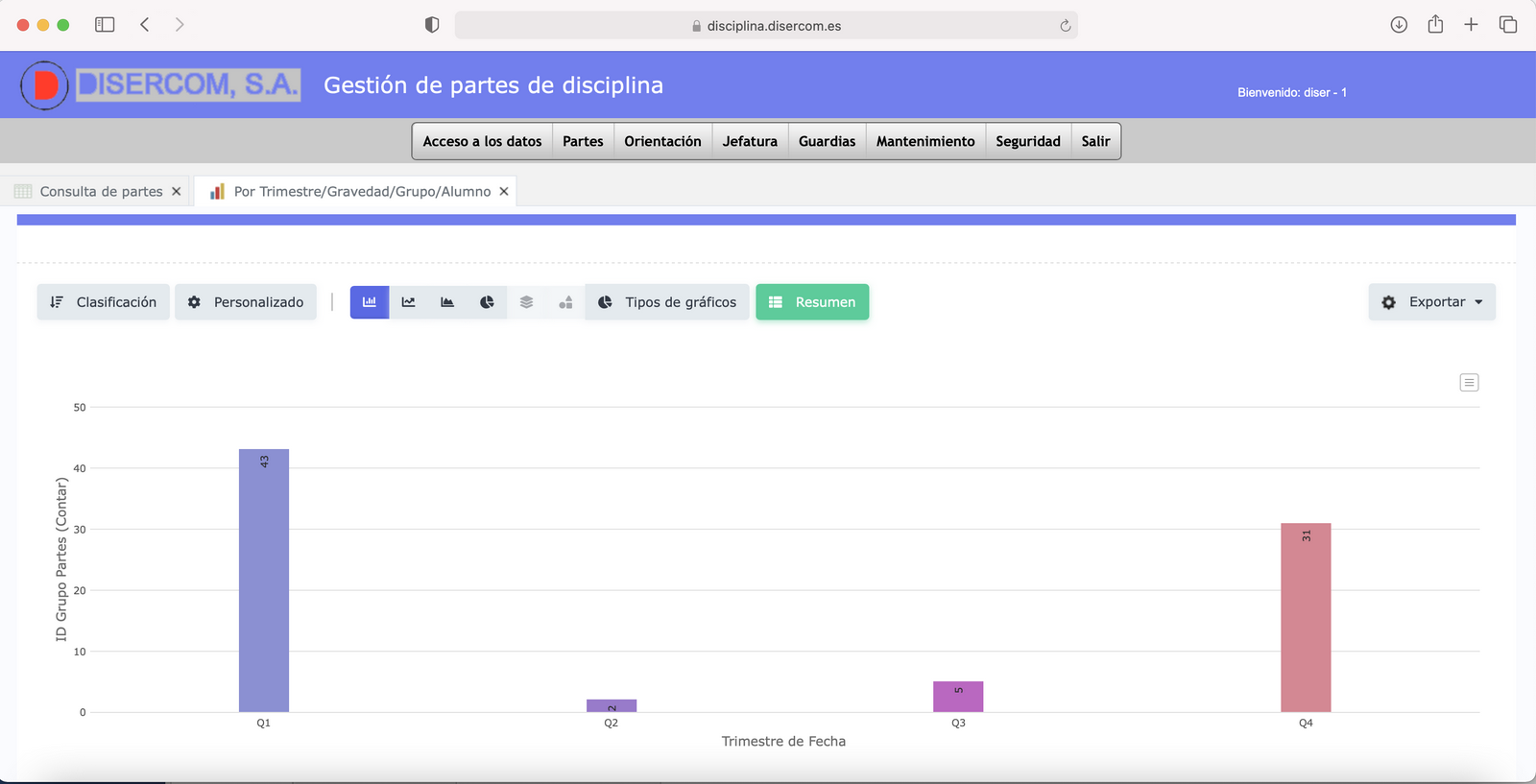Switch to the Consulta de partes tab

101,192
